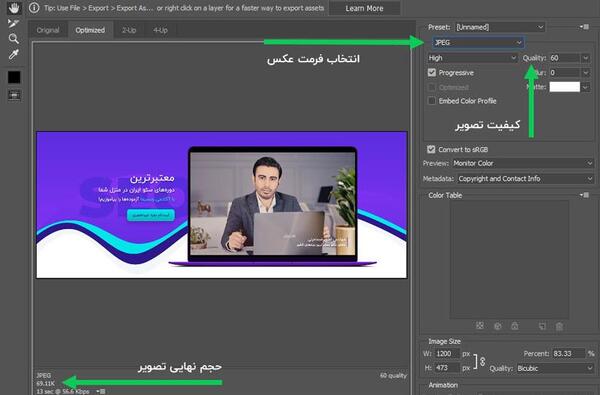This screenshot has height=395, width=600.
Task: Toggle the Optimized checkbox
Action: click(432, 87)
